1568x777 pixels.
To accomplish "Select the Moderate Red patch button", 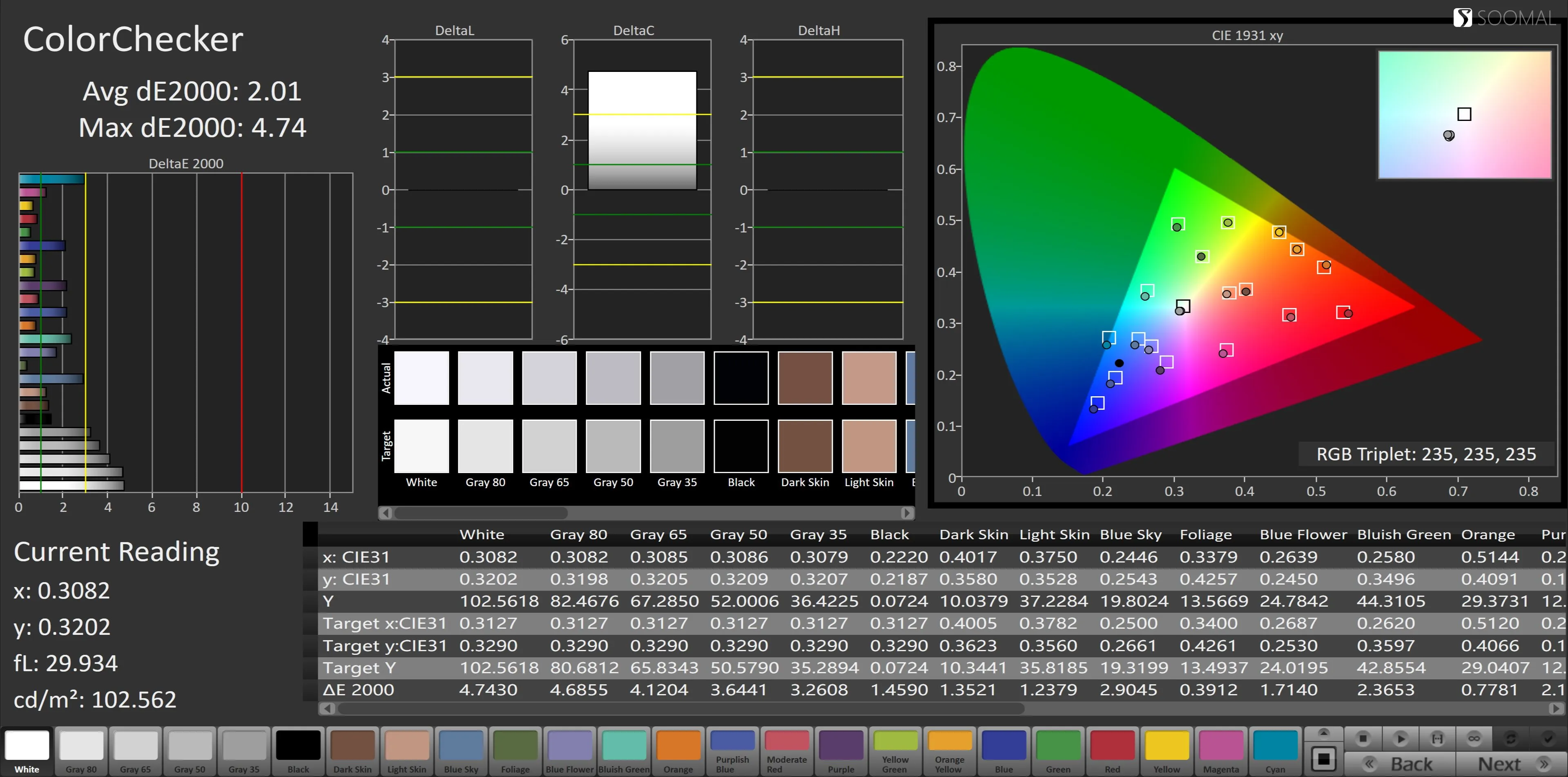I will click(786, 751).
